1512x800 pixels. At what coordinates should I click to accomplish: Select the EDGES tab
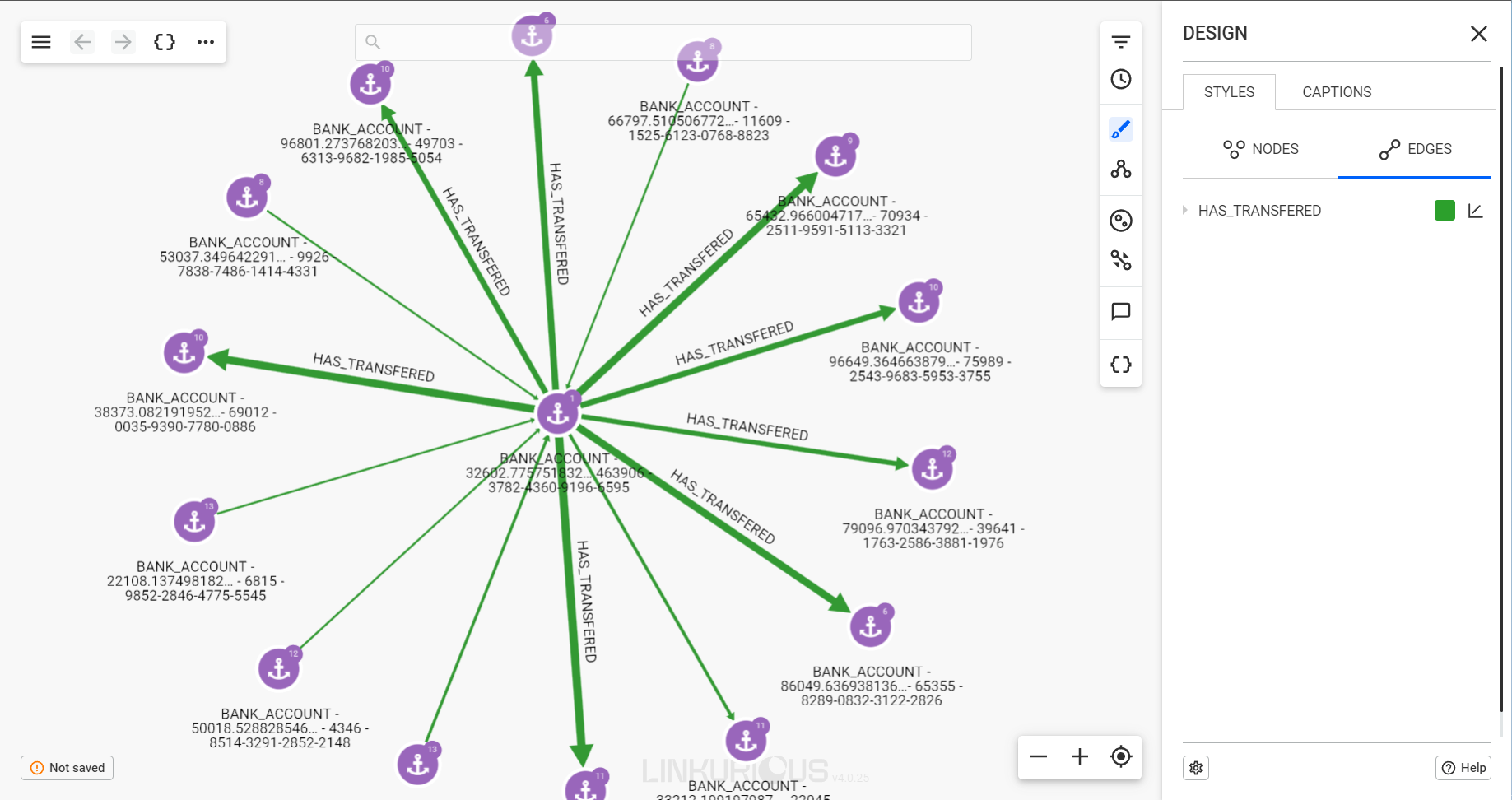point(1415,149)
